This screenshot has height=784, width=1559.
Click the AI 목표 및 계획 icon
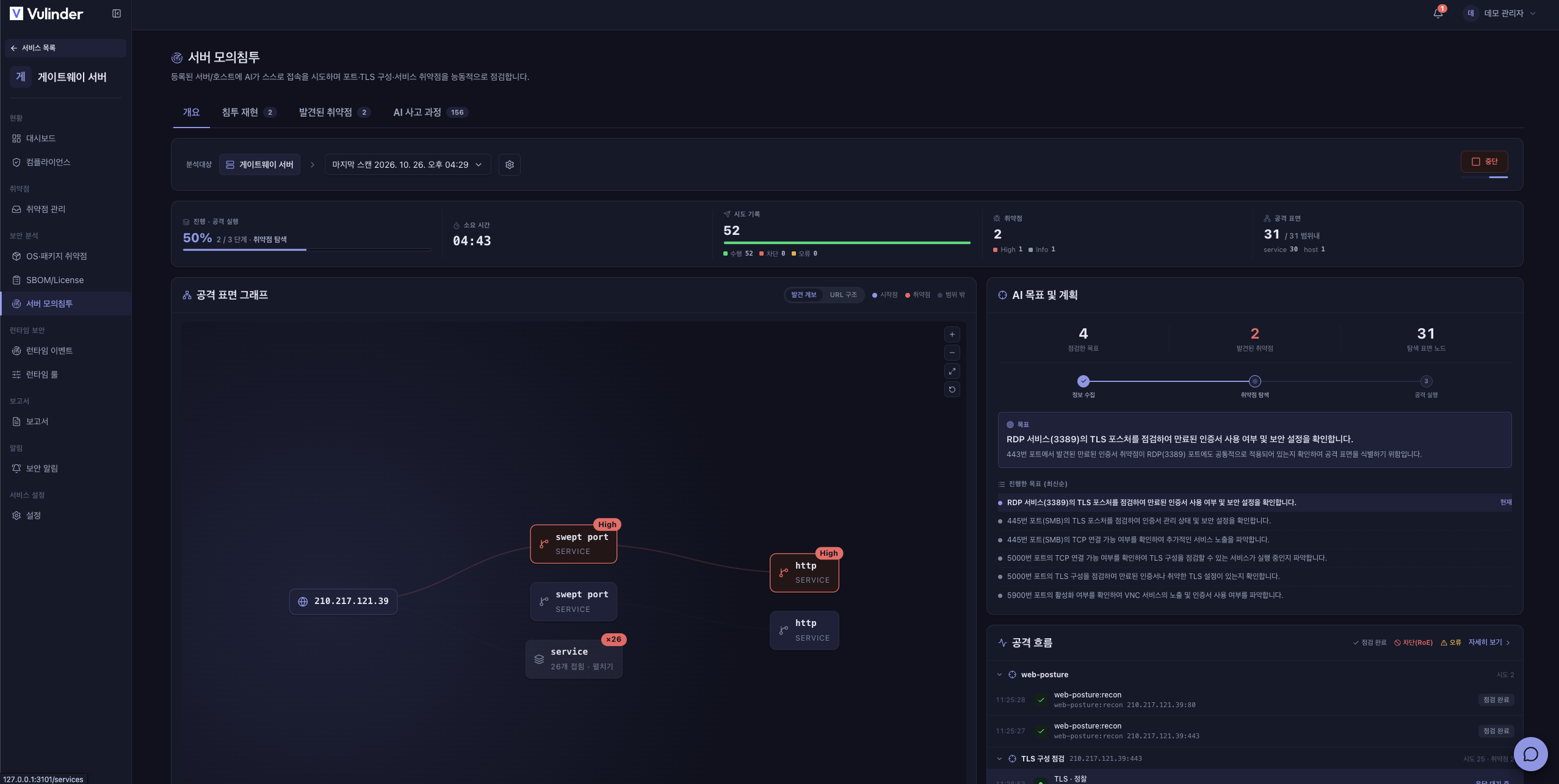[x=1002, y=295]
